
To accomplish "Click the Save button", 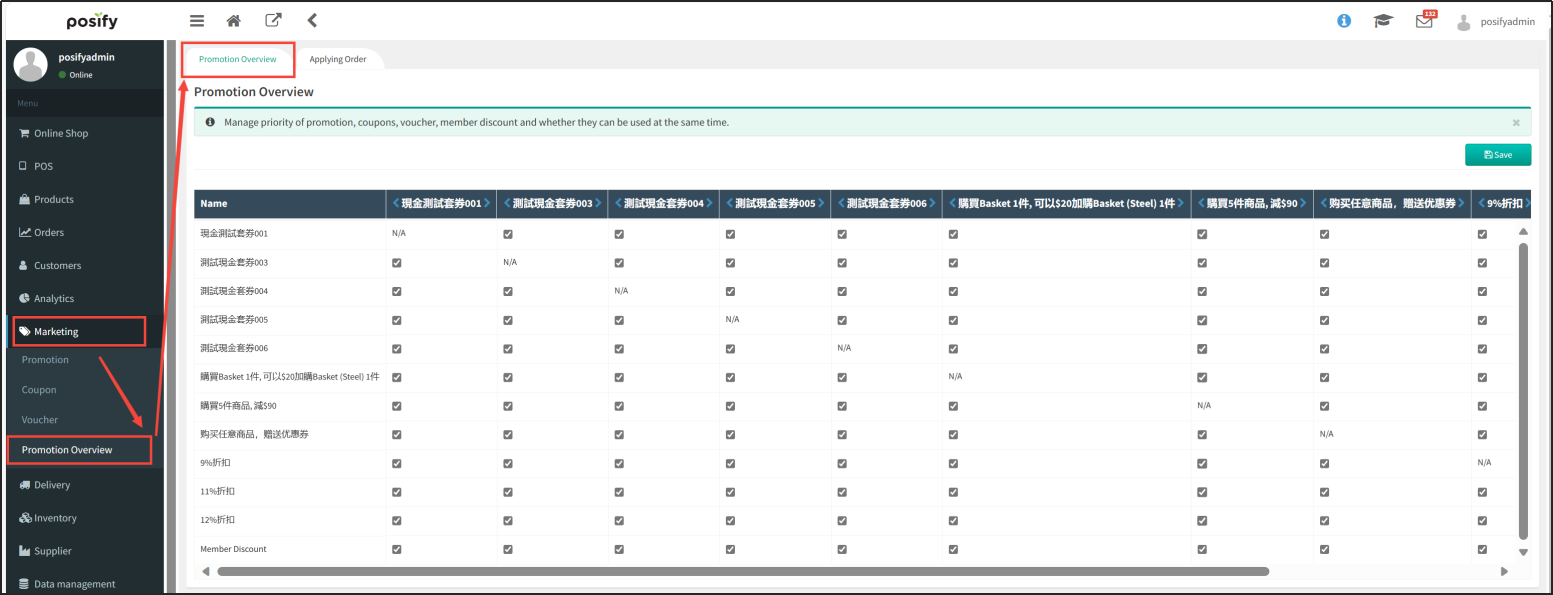I will coord(1497,154).
